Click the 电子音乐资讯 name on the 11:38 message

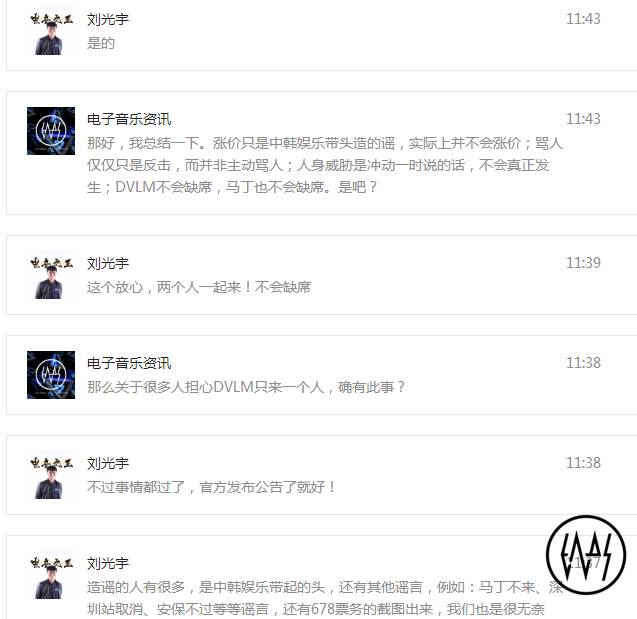(129, 363)
